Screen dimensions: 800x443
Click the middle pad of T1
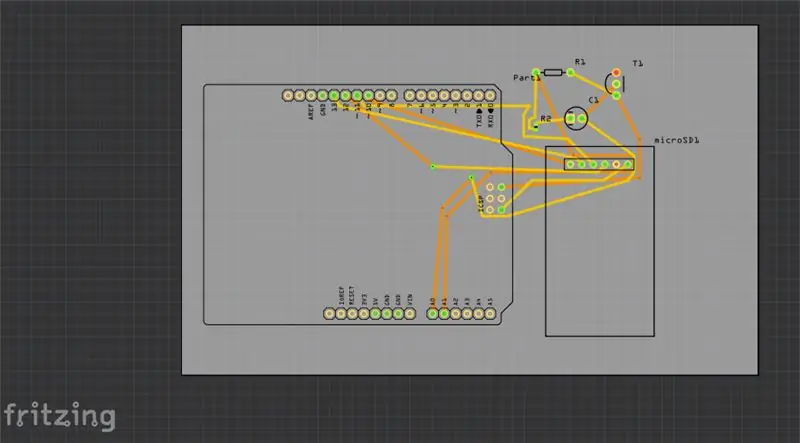[616, 84]
